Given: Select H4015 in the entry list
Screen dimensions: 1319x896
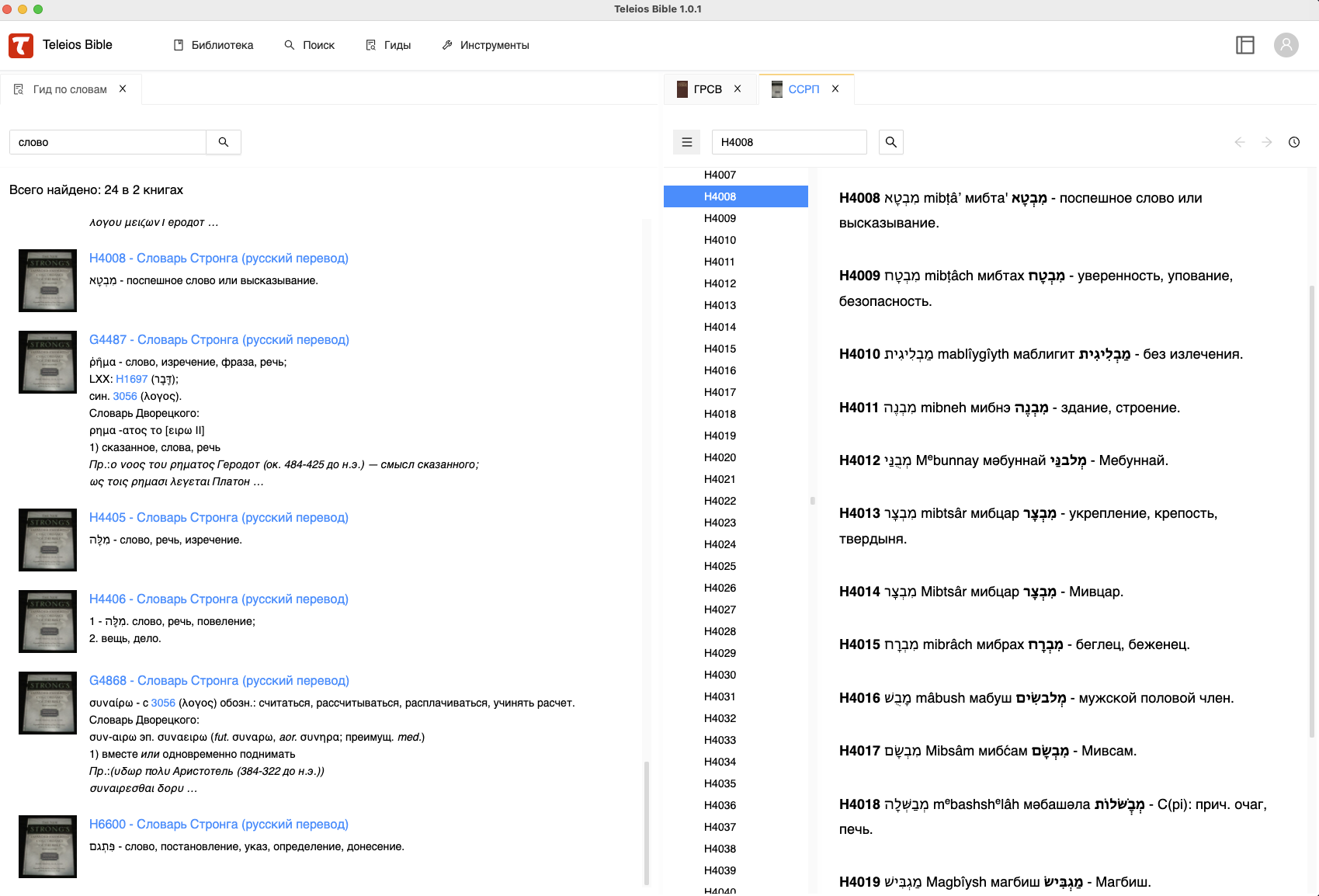Looking at the screenshot, I should tap(720, 349).
